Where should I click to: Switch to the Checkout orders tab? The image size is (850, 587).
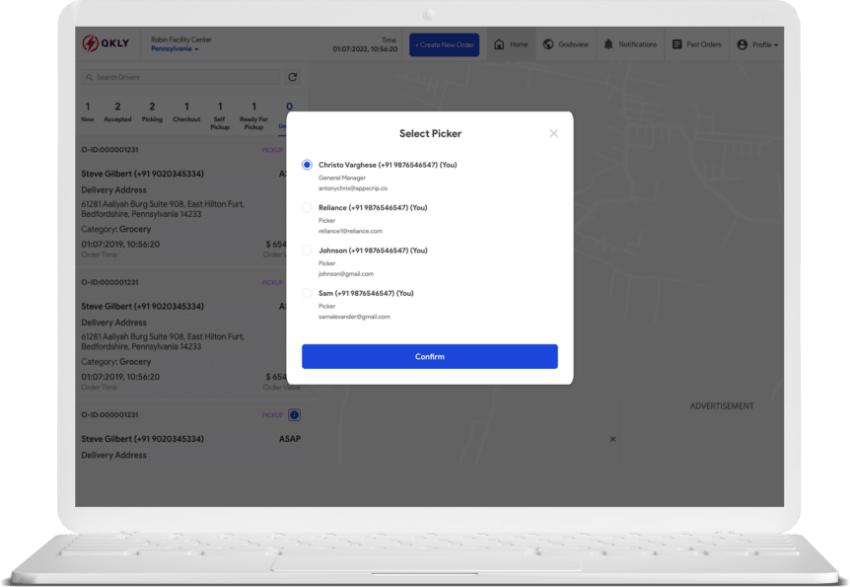186,112
